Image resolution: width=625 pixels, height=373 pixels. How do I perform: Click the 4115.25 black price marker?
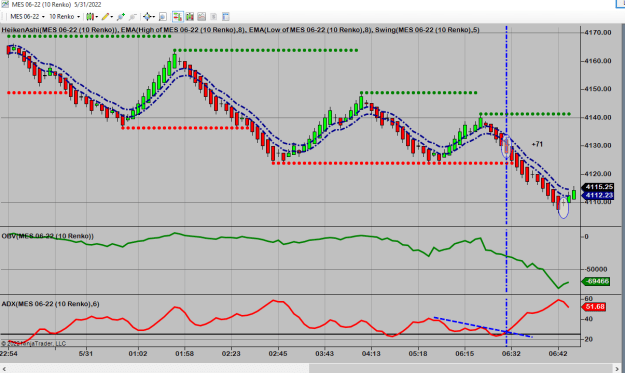point(598,187)
